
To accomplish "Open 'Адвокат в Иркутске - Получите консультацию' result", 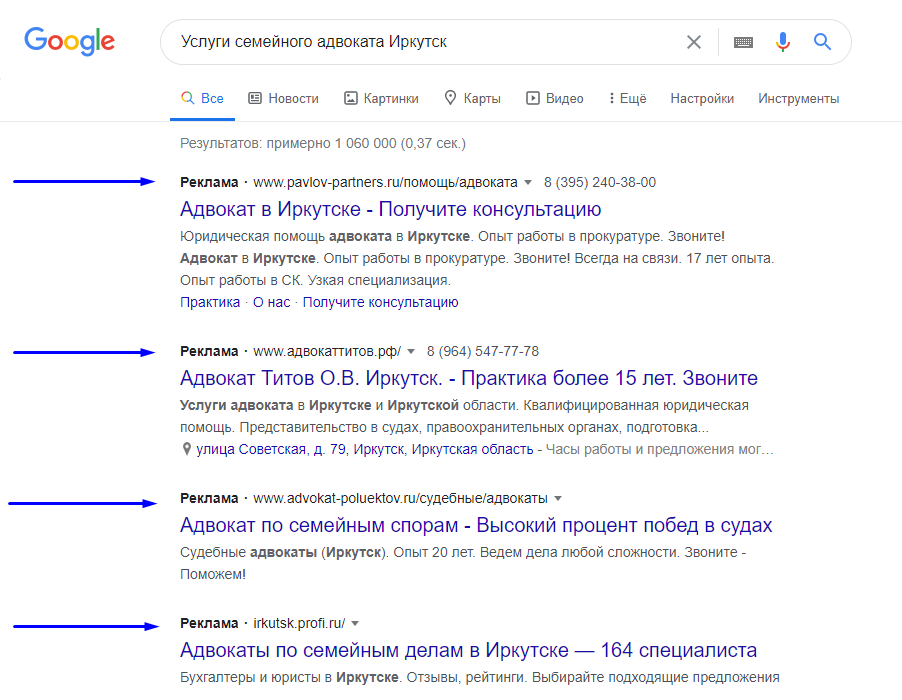I will tap(391, 209).
